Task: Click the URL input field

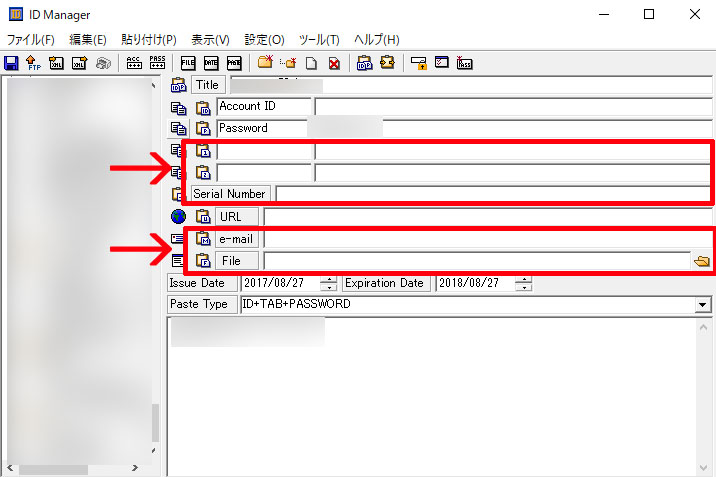Action: point(487,216)
